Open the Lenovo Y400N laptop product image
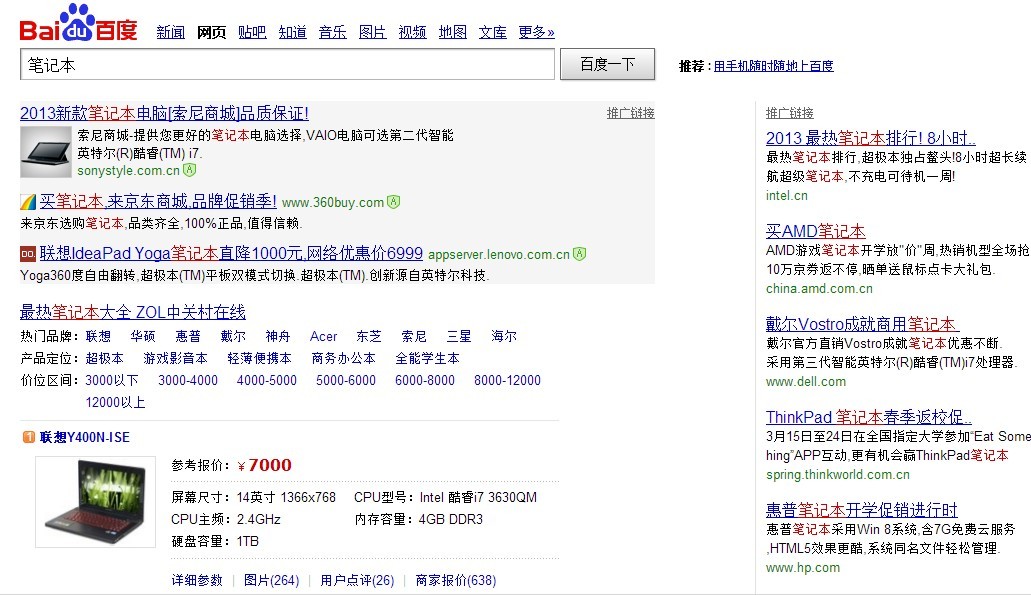The width and height of the screenshot is (1031, 595). click(95, 502)
